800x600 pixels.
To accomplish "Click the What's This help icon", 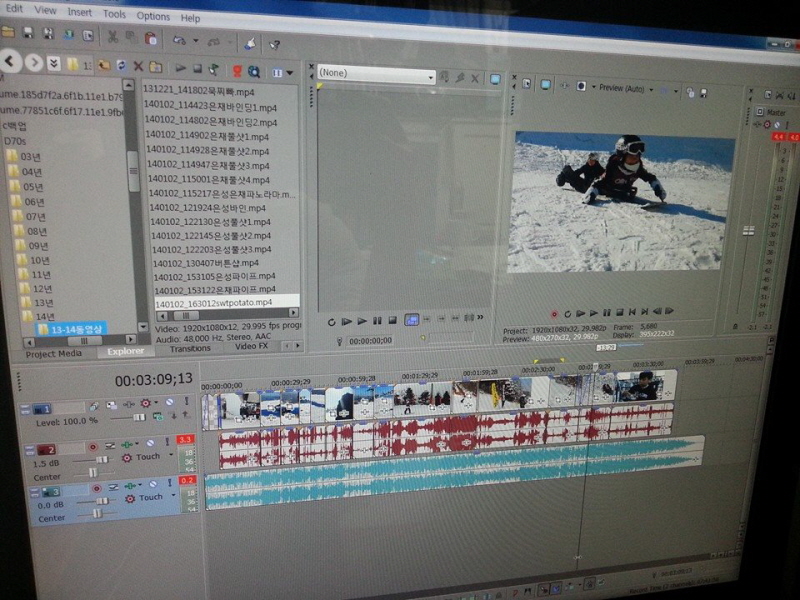I will tap(274, 45).
